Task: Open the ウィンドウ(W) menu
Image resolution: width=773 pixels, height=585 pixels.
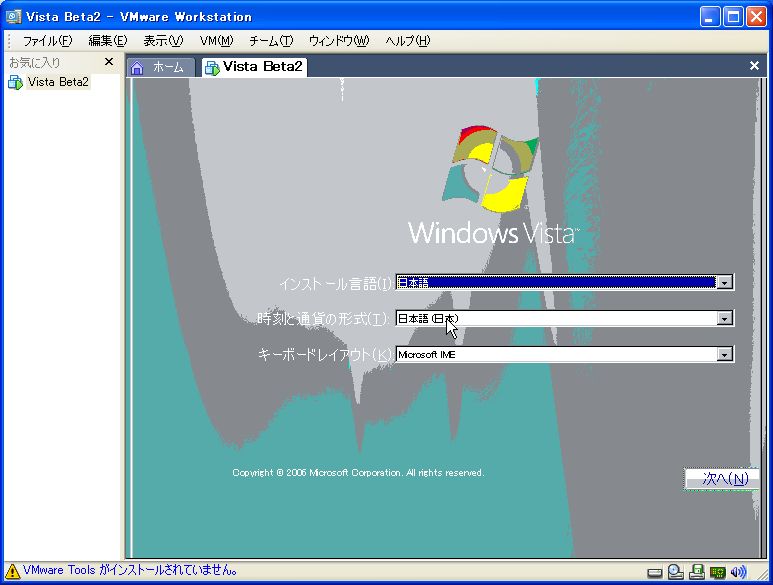Action: 339,40
